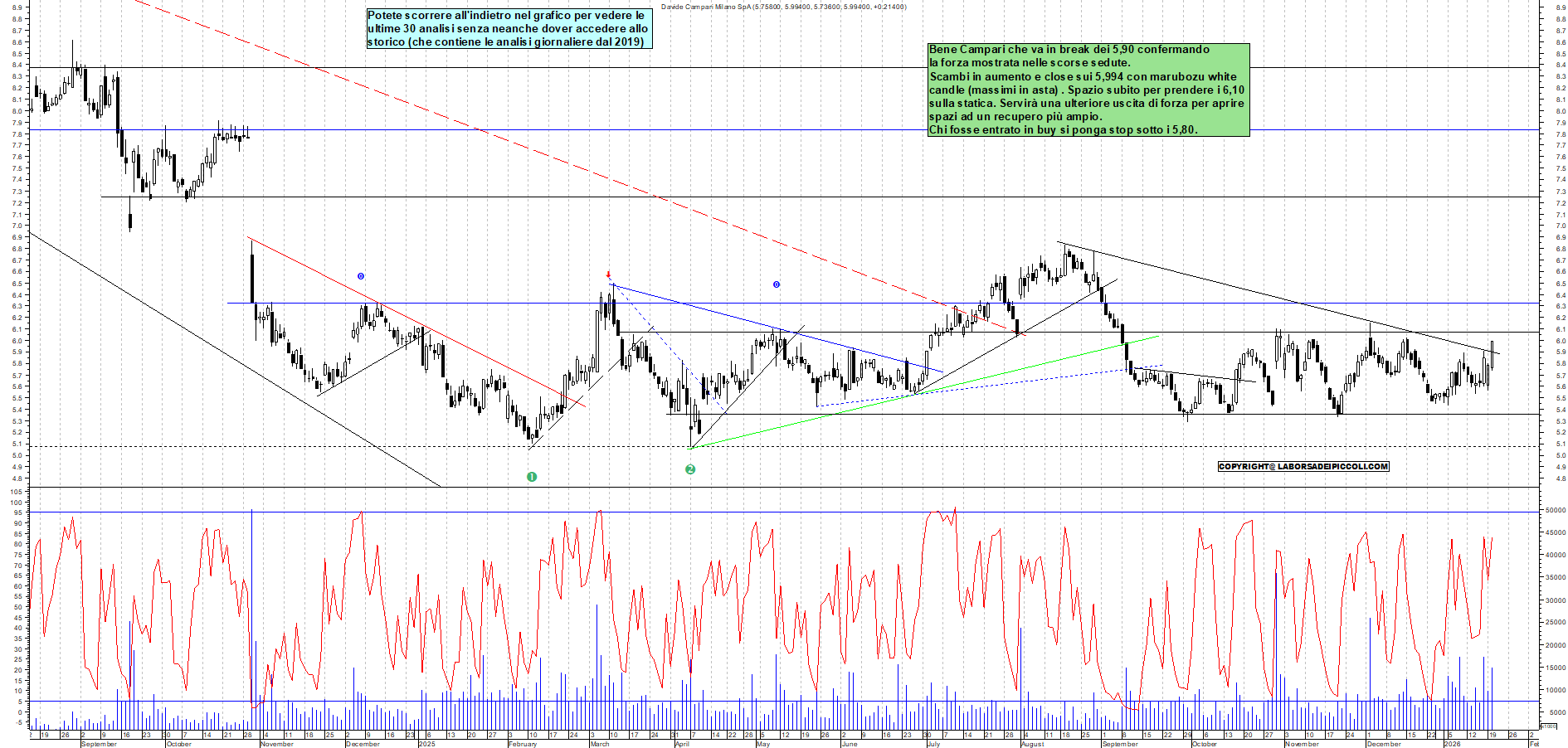The height and width of the screenshot is (748, 1568).
Task: Click the 'June' month label on time axis
Action: pyautogui.click(x=849, y=744)
